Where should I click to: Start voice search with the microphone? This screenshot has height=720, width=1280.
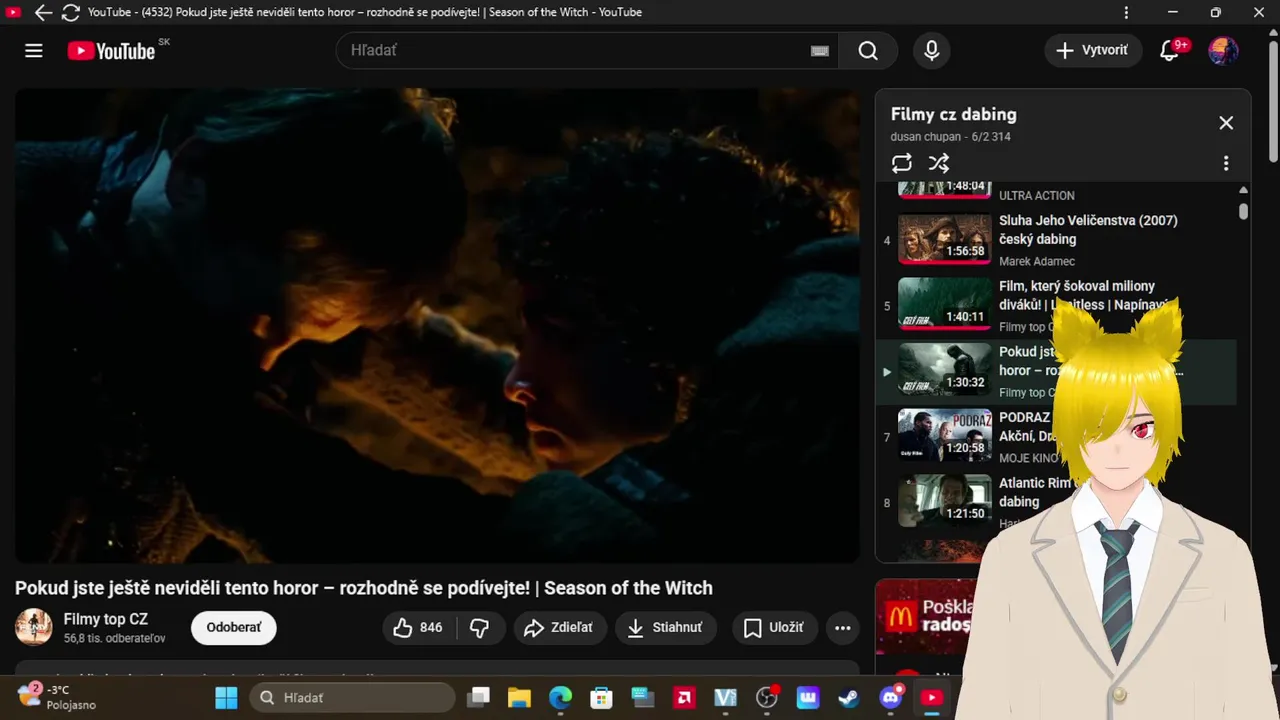point(932,51)
